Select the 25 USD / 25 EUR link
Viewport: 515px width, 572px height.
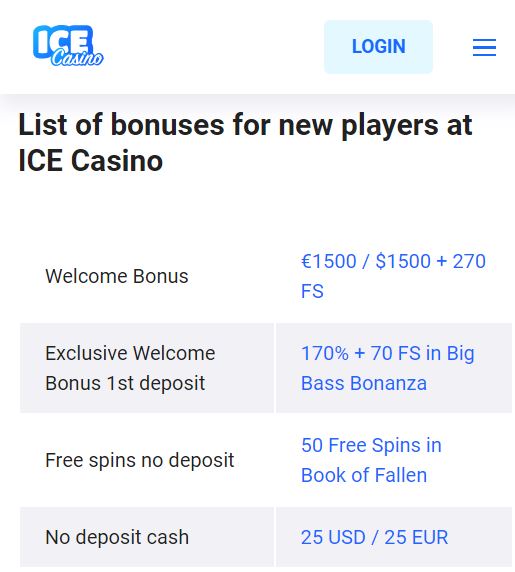375,537
